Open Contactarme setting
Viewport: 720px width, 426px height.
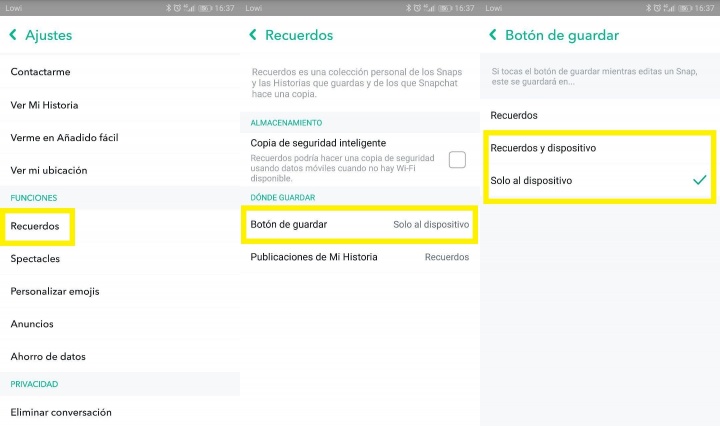(120, 72)
